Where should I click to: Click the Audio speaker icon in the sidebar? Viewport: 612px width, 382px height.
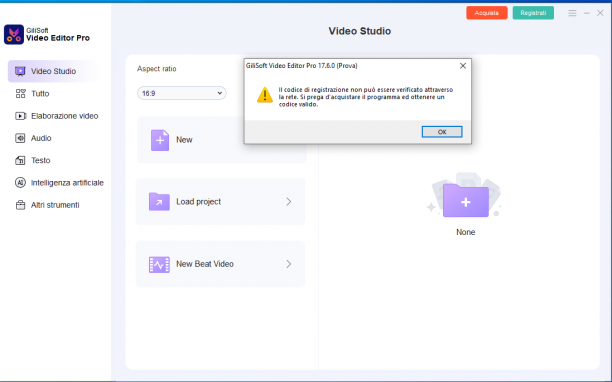point(20,138)
